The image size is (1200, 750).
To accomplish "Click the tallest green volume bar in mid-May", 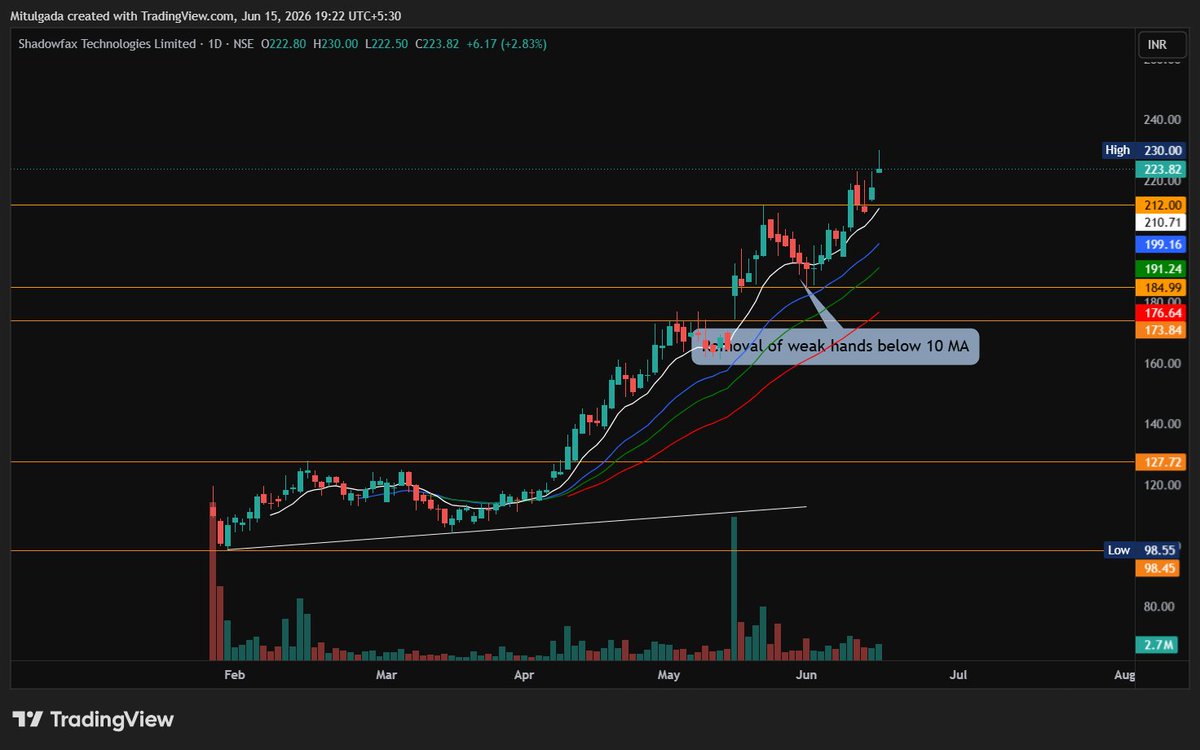I will (x=734, y=588).
